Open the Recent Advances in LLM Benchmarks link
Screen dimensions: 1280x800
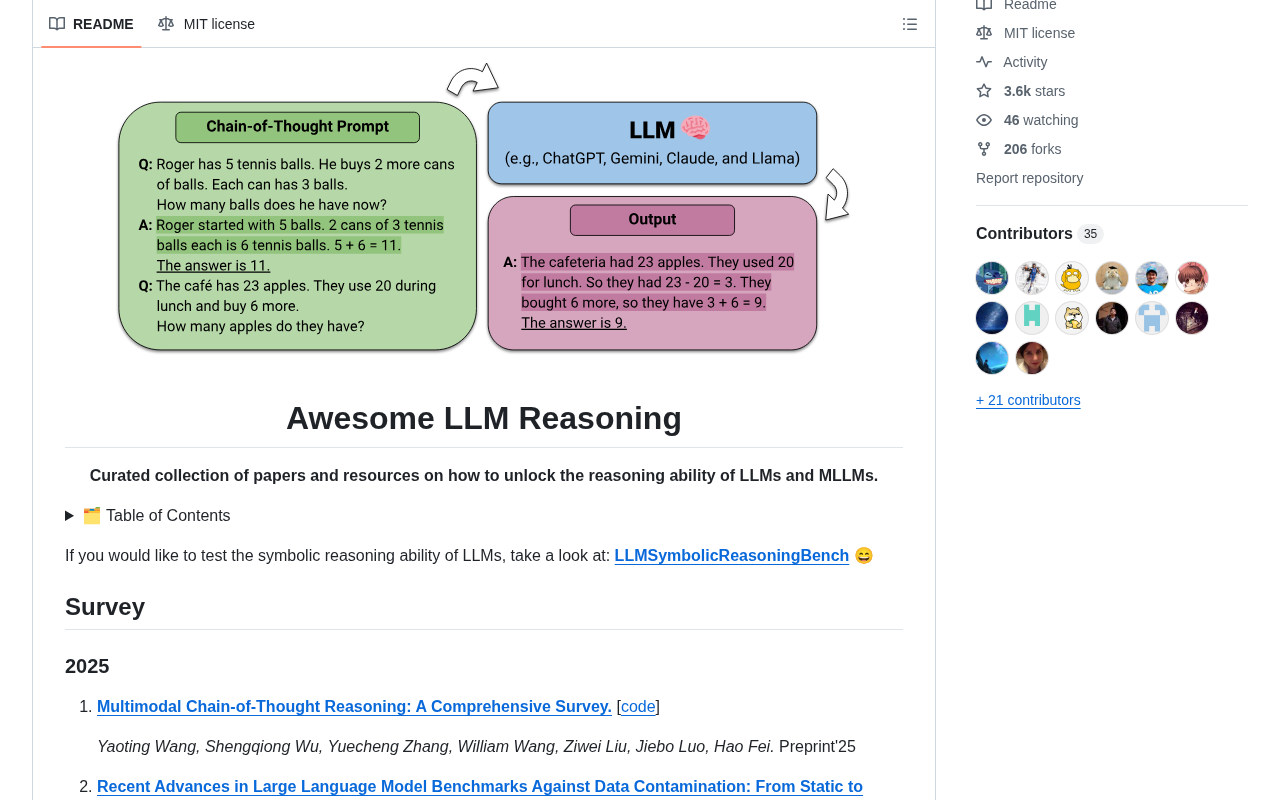point(480,787)
